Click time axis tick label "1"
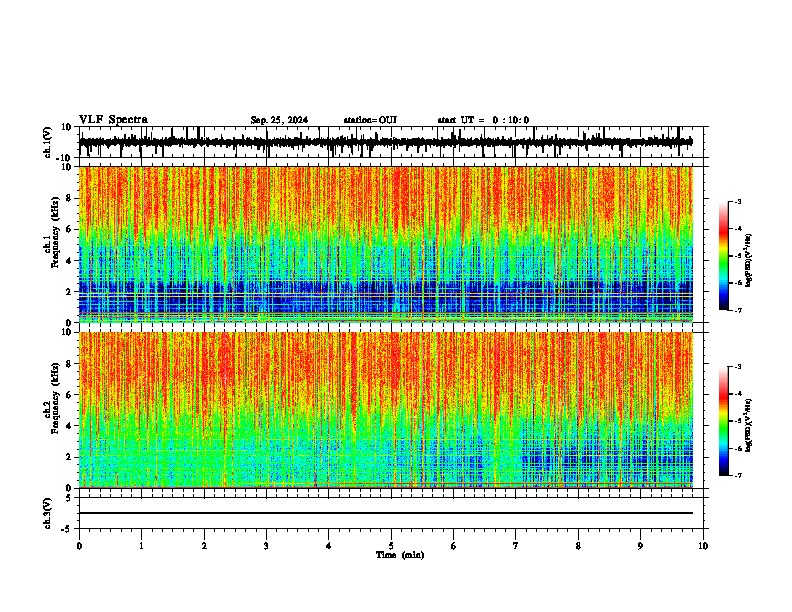Image resolution: width=792 pixels, height=612 pixels. (141, 546)
